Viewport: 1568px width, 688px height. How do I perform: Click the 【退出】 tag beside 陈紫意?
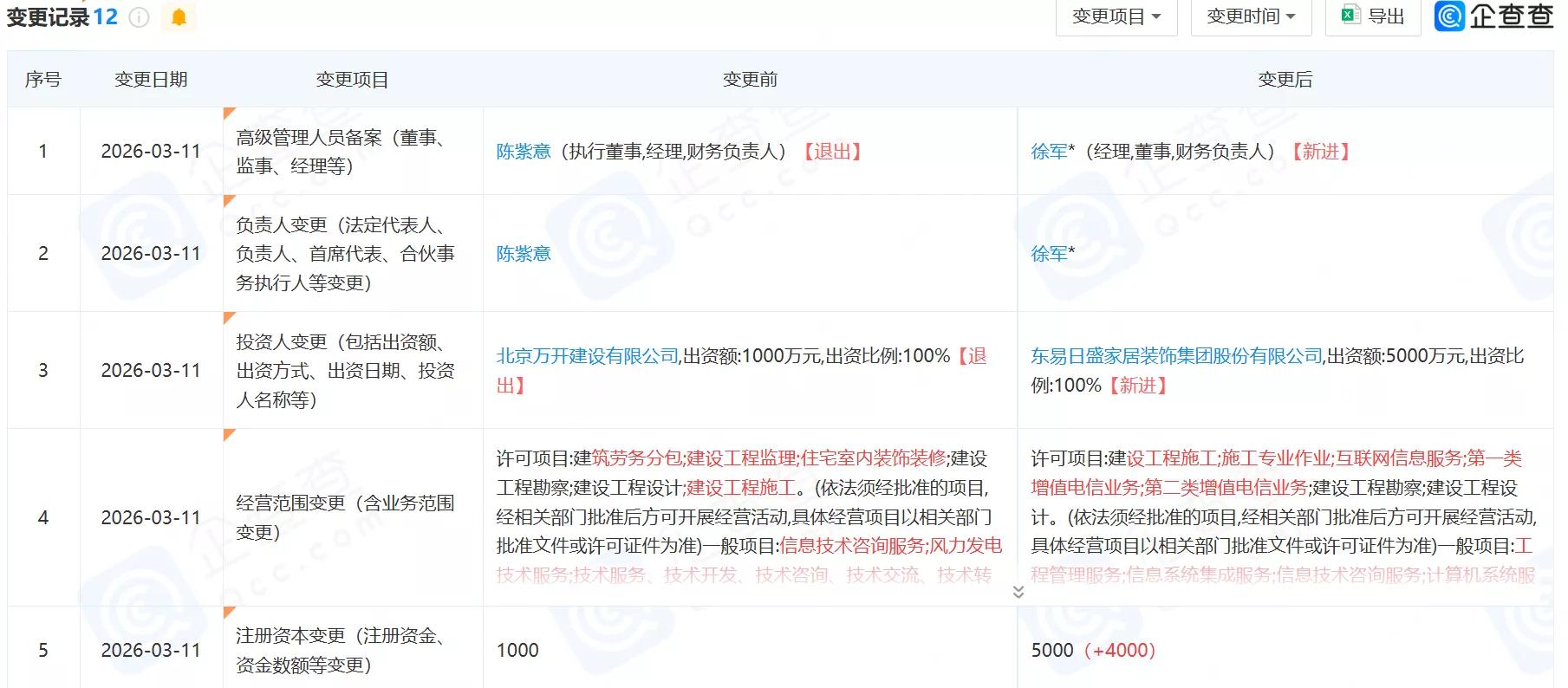[832, 152]
